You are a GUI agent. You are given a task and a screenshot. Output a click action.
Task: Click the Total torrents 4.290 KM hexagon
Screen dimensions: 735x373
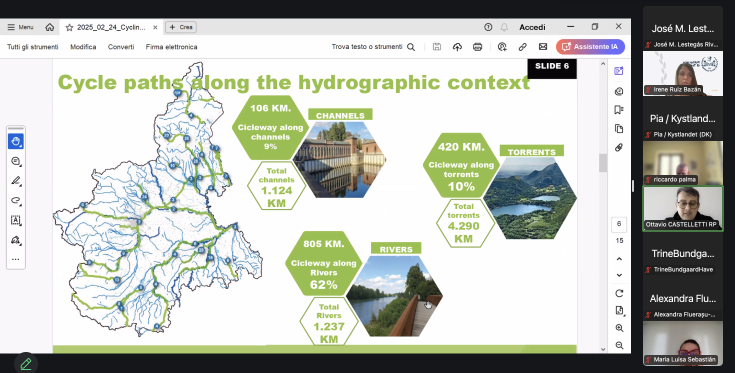[x=464, y=223]
